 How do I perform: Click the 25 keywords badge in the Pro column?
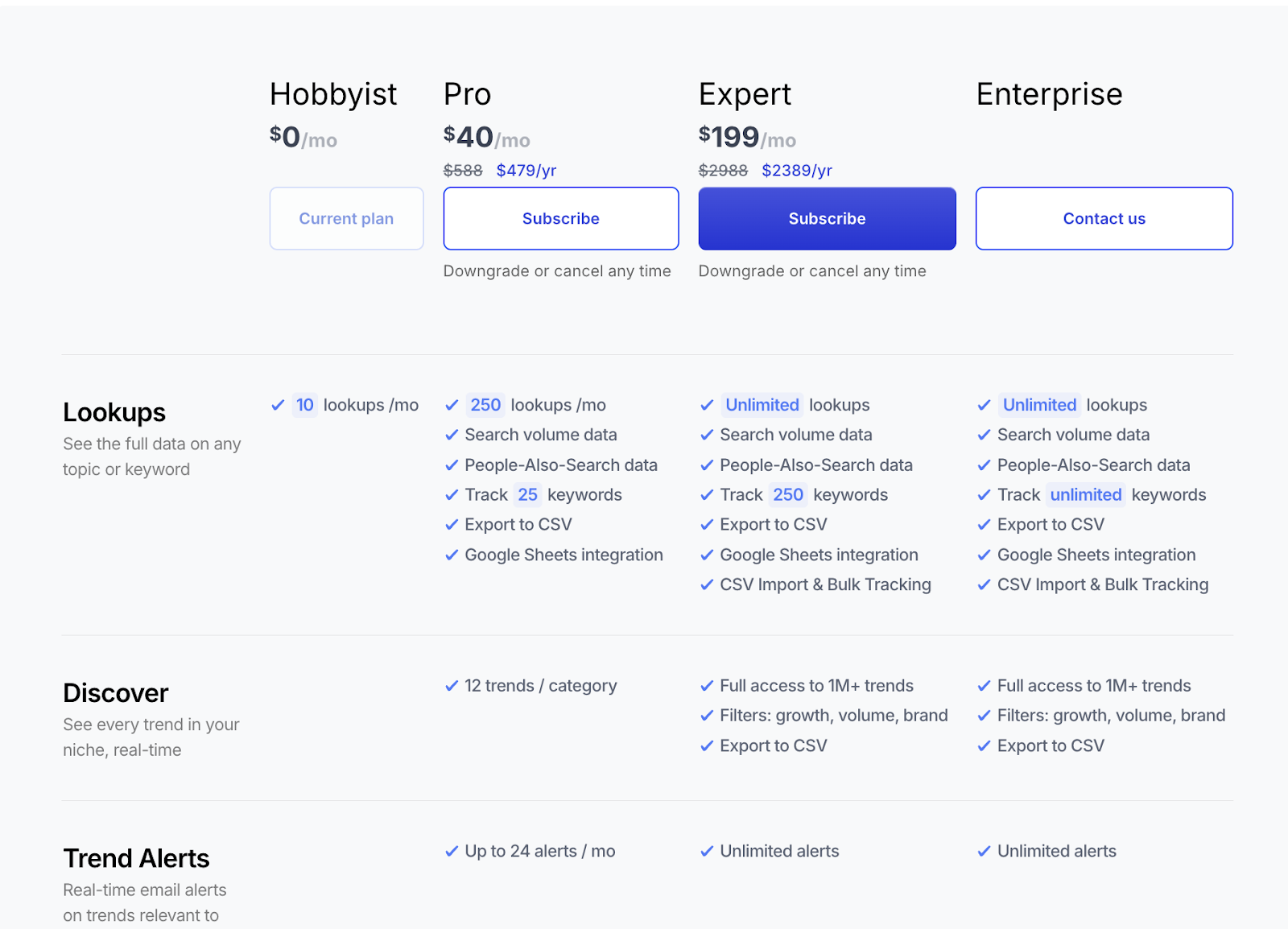point(527,495)
